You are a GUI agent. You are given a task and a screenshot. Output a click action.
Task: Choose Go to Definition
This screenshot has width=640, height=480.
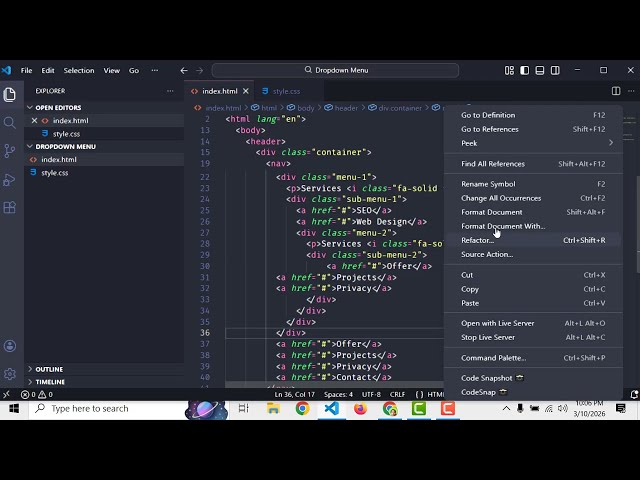pos(533,115)
